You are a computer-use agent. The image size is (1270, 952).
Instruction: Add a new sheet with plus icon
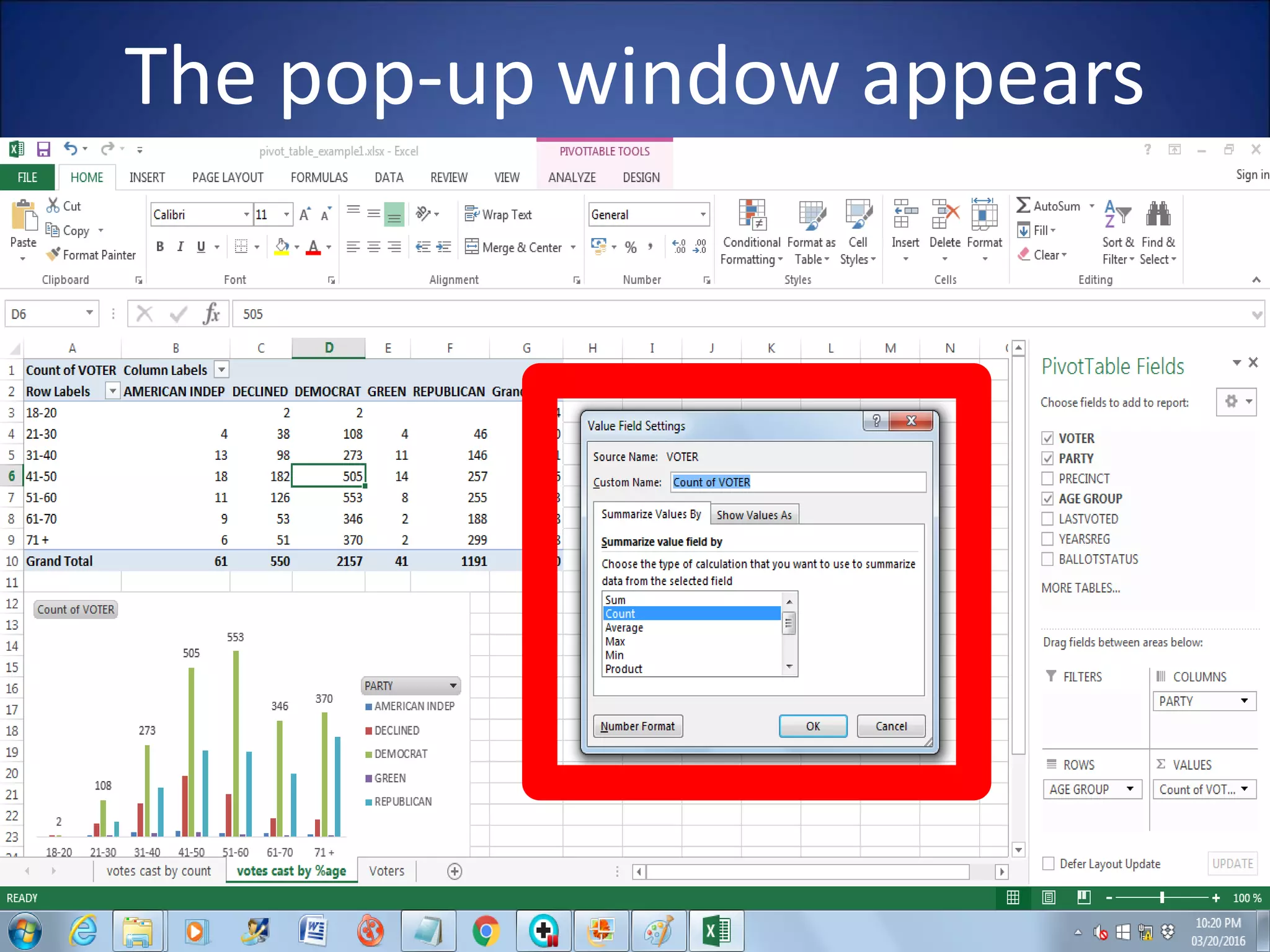455,871
